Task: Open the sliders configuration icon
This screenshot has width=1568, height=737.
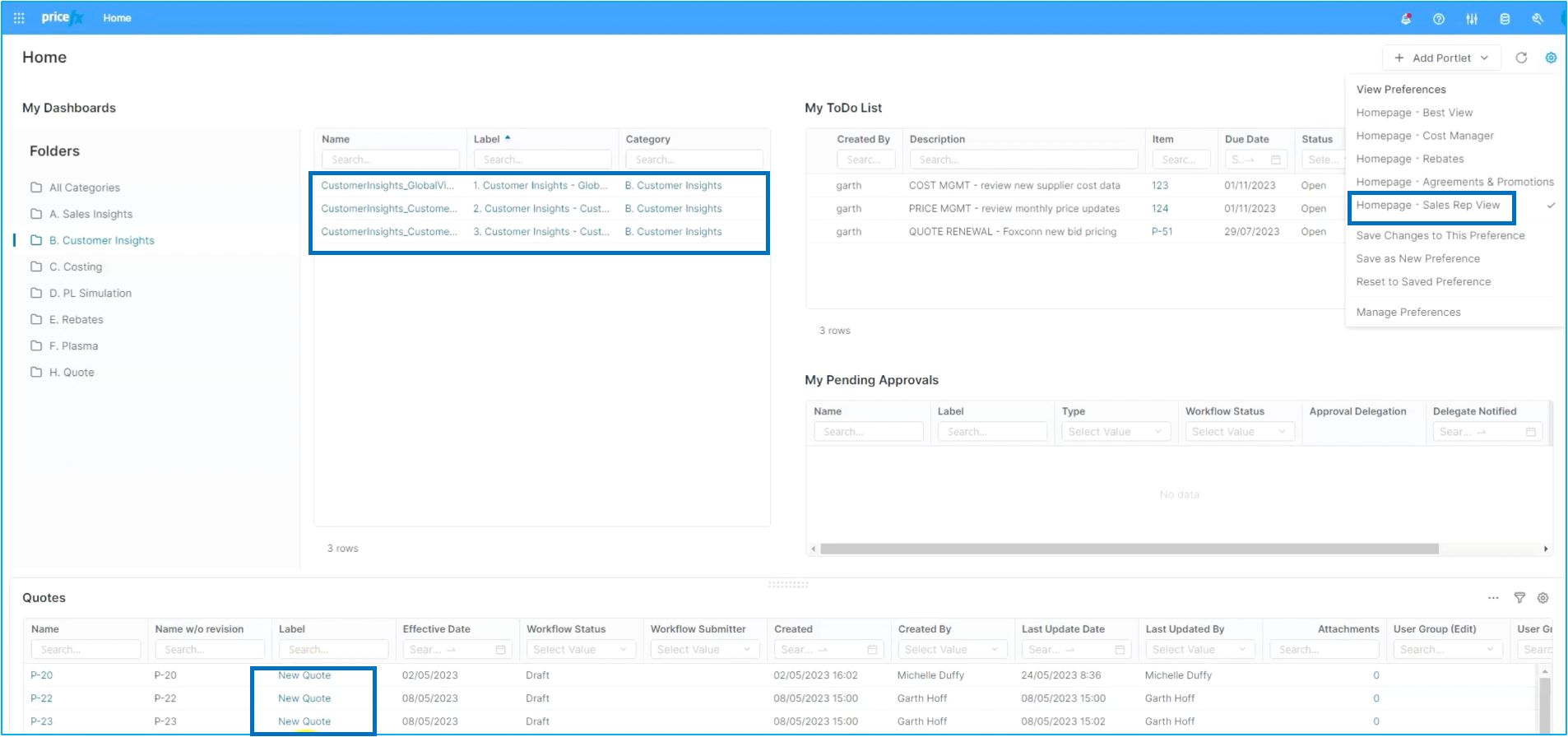Action: [1472, 18]
